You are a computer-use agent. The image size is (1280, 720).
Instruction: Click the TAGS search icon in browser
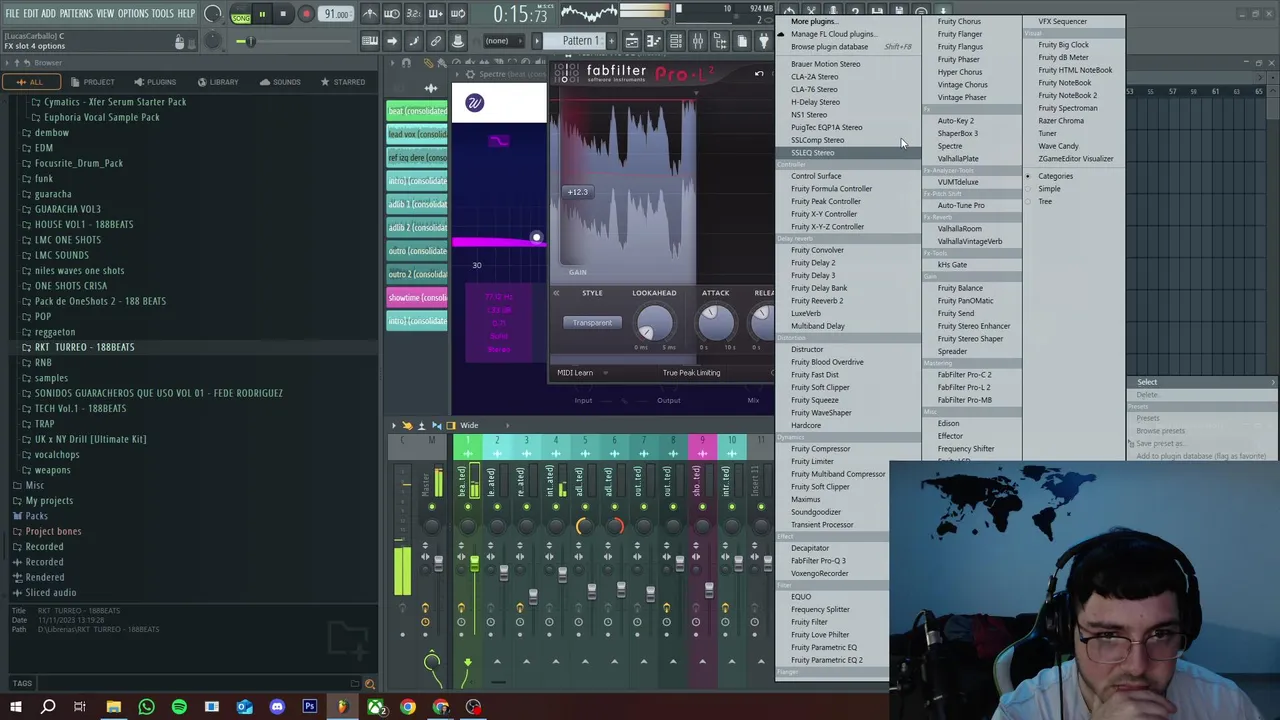click(x=369, y=684)
